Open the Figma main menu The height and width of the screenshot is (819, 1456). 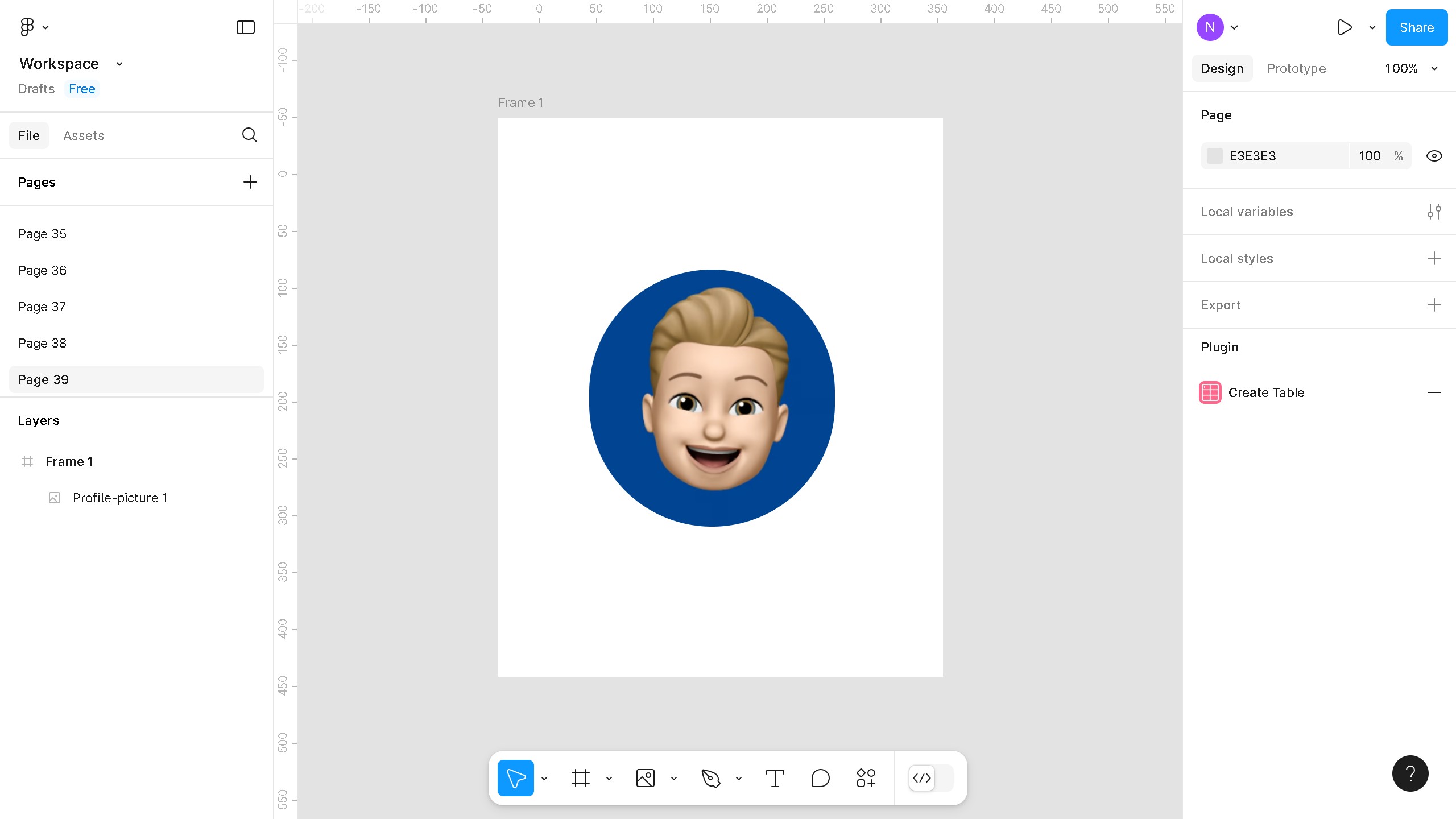[27, 27]
